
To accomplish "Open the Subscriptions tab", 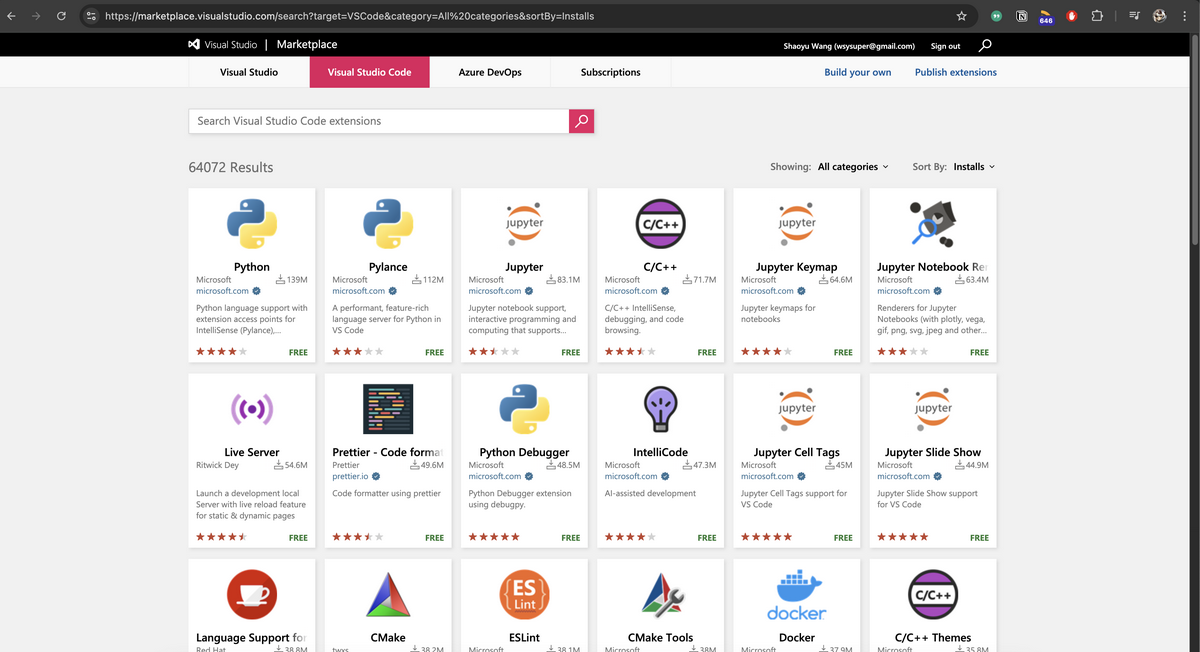I will click(x=611, y=73).
